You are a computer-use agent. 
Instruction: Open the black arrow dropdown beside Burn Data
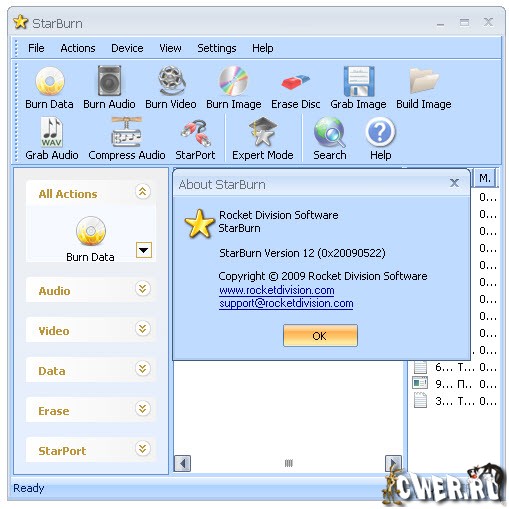pyautogui.click(x=144, y=250)
